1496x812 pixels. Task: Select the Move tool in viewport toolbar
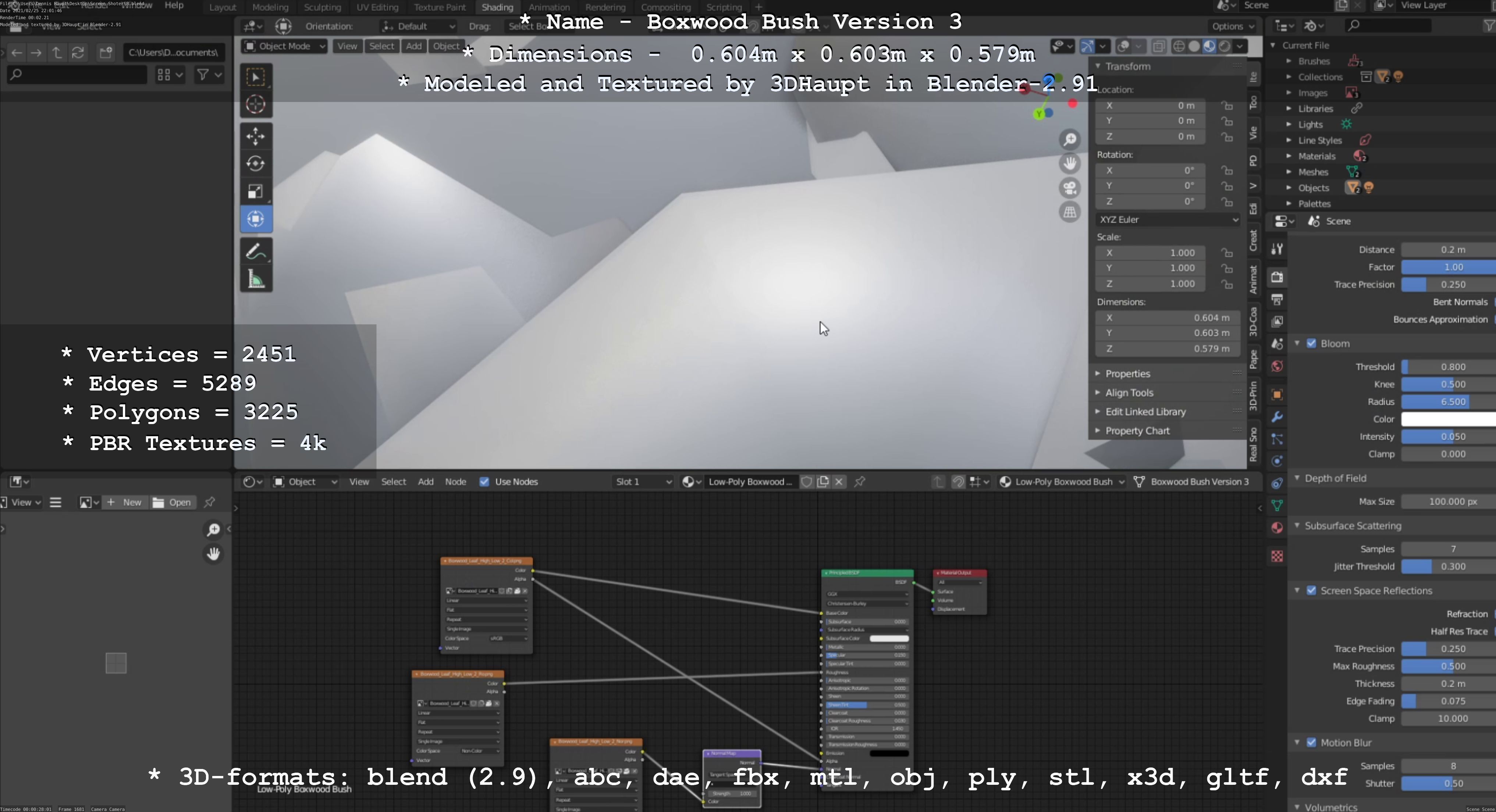(x=256, y=136)
